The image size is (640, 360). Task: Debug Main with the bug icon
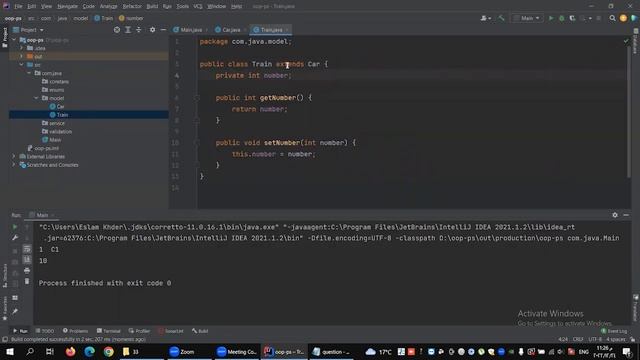click(562, 18)
